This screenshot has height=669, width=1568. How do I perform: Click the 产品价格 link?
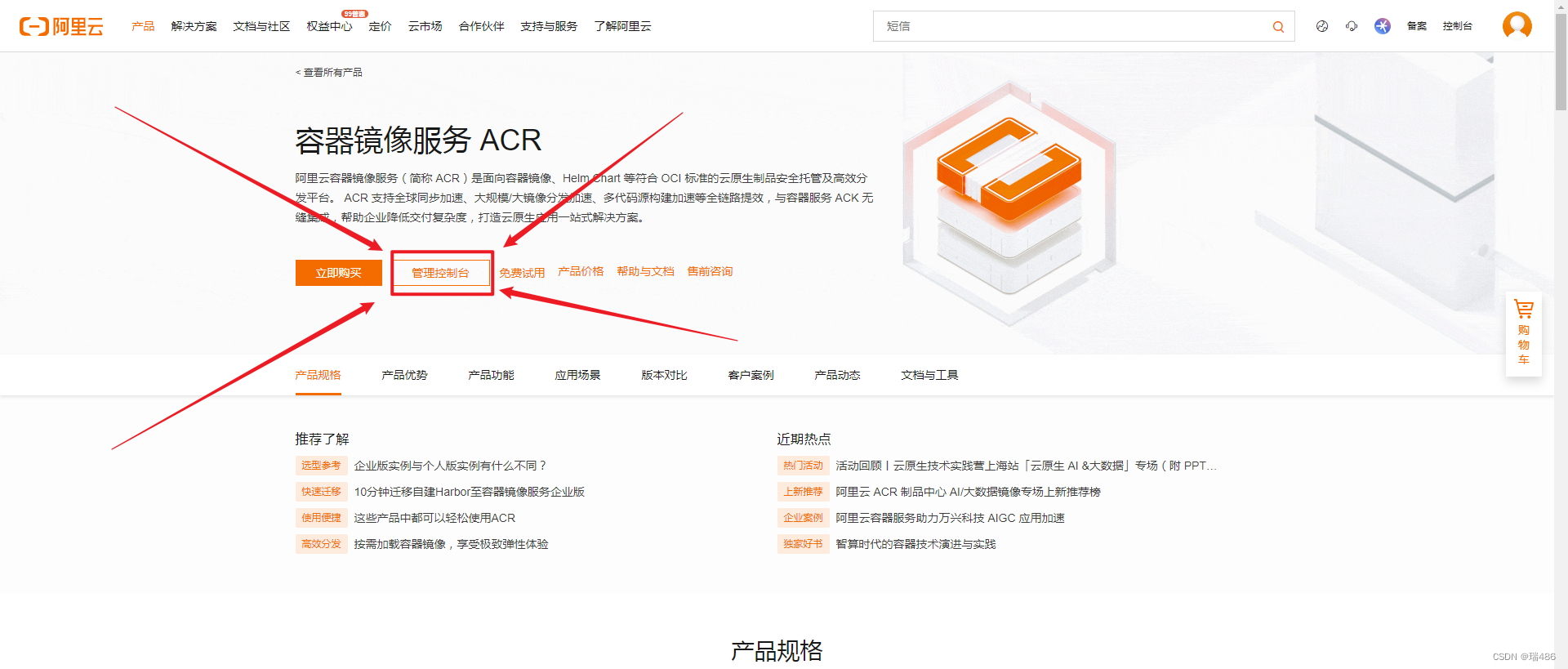(x=581, y=271)
